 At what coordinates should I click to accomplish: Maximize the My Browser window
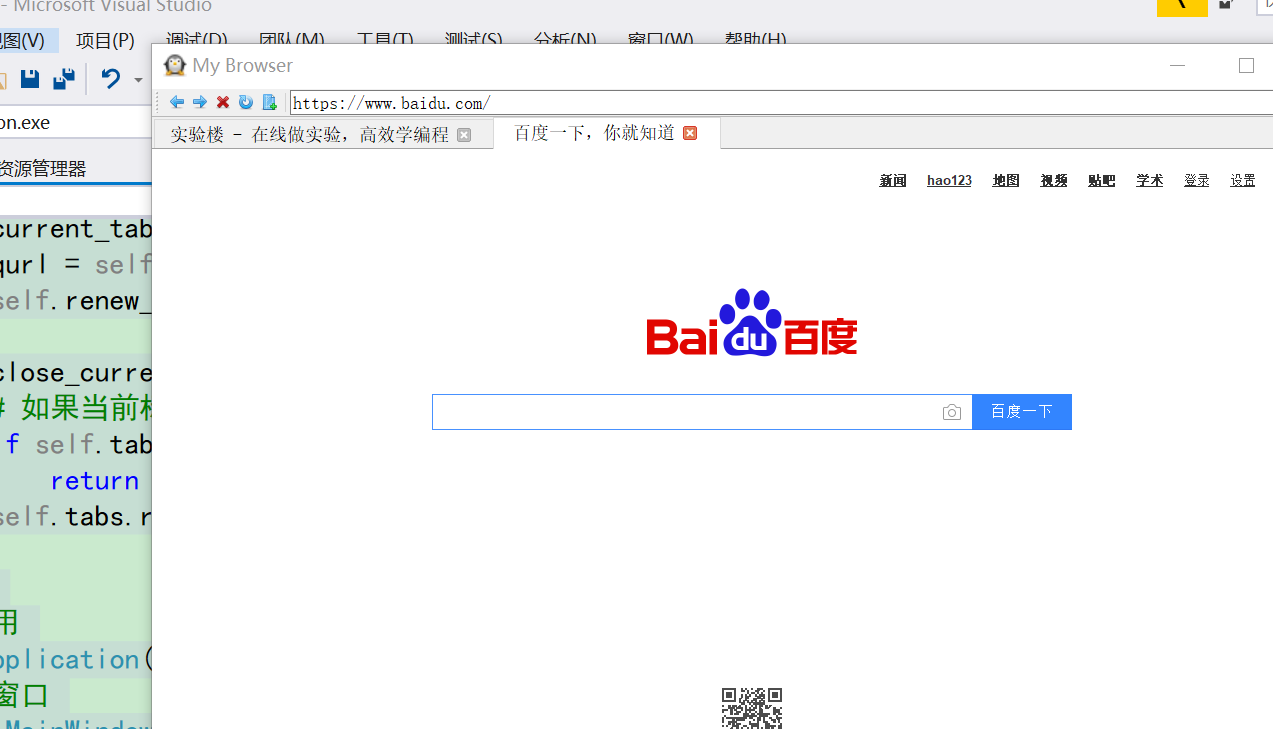coord(1246,65)
